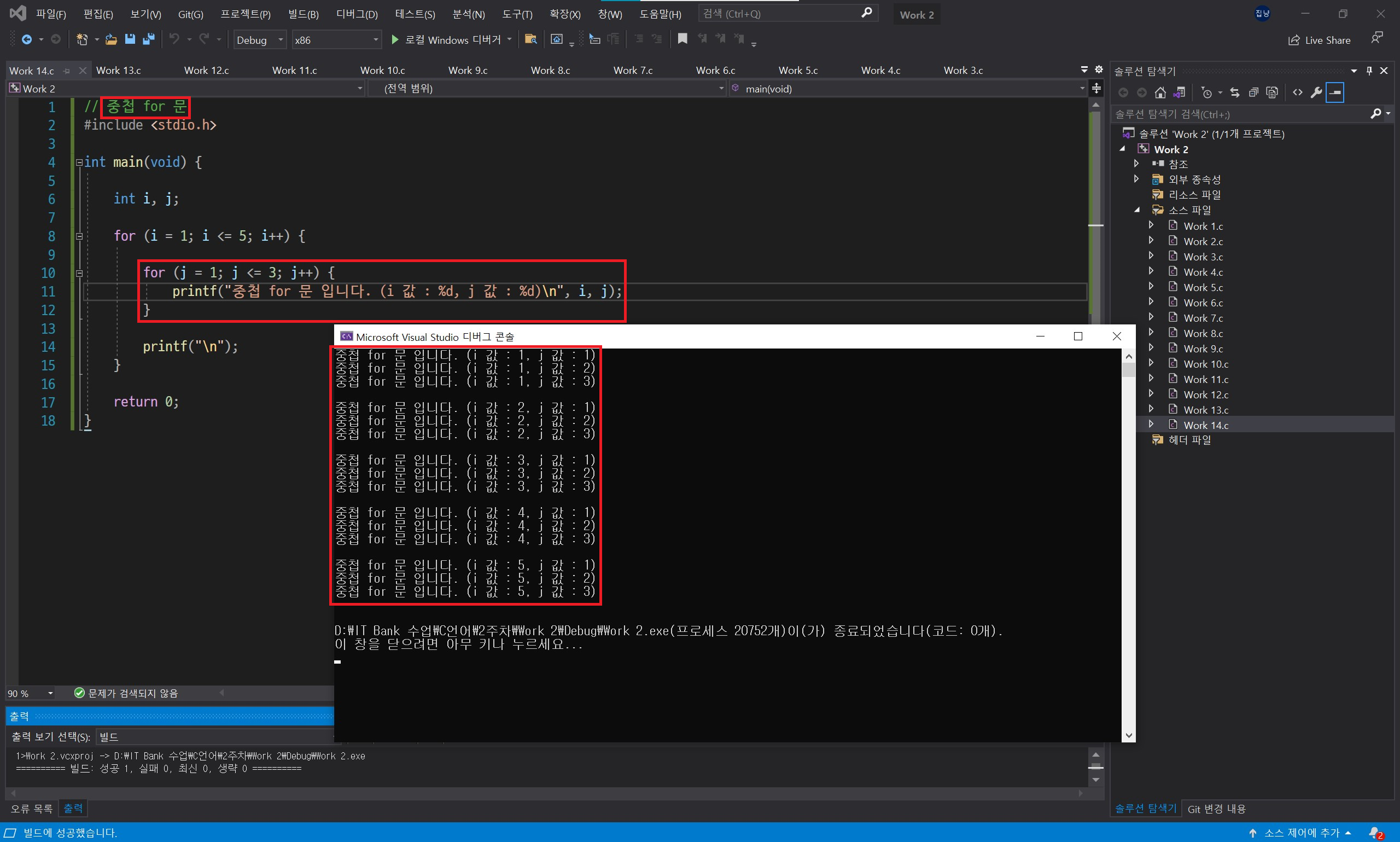
Task: Click the Save All toolbar icon
Action: point(149,39)
